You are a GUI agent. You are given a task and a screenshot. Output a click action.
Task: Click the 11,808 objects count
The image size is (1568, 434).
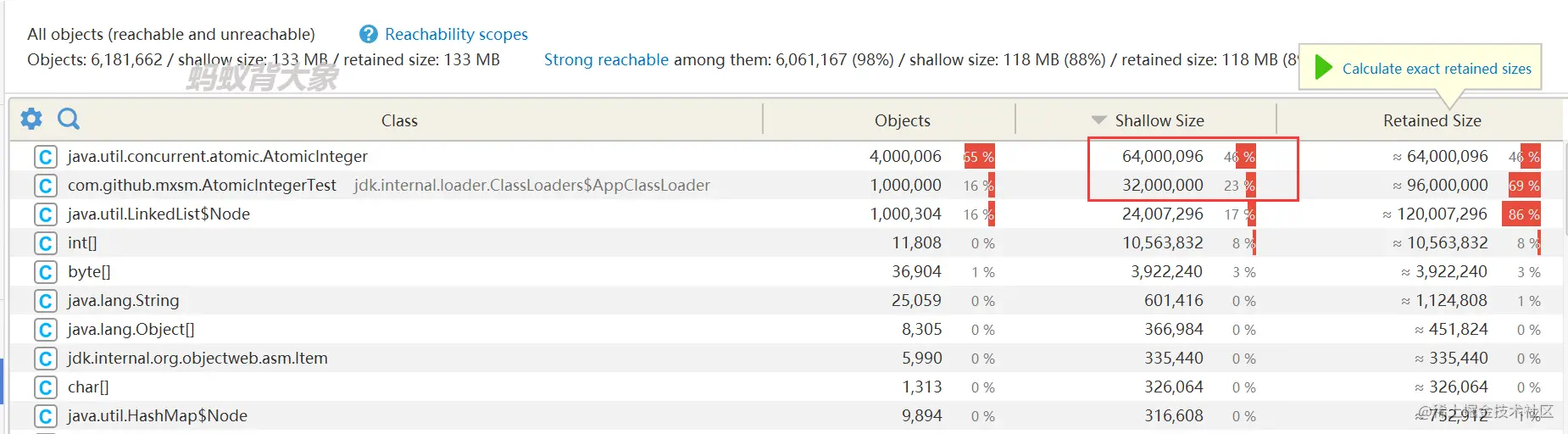point(916,243)
